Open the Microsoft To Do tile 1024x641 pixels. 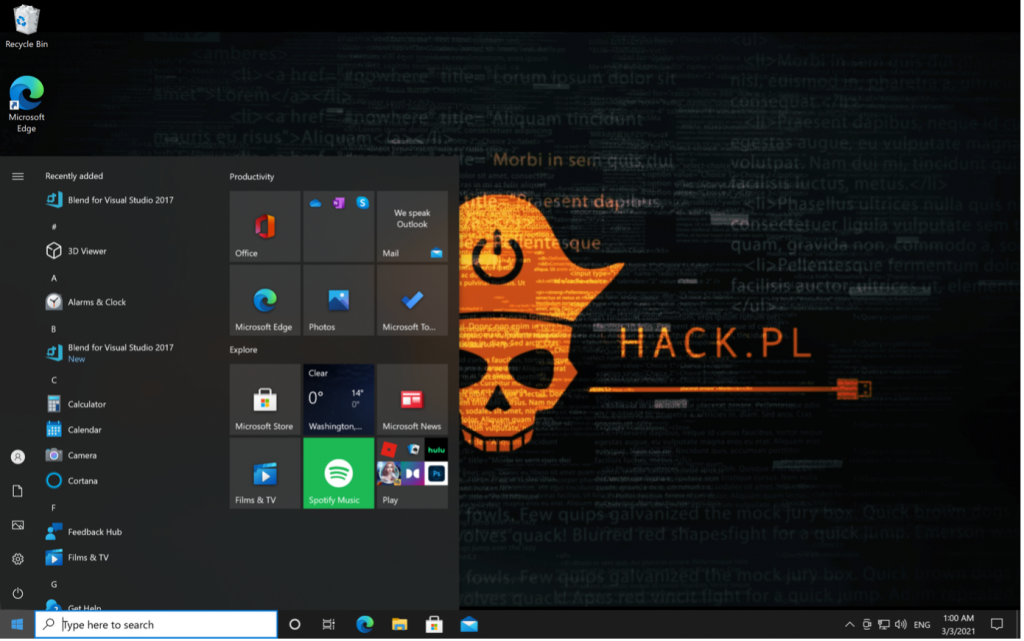[412, 300]
